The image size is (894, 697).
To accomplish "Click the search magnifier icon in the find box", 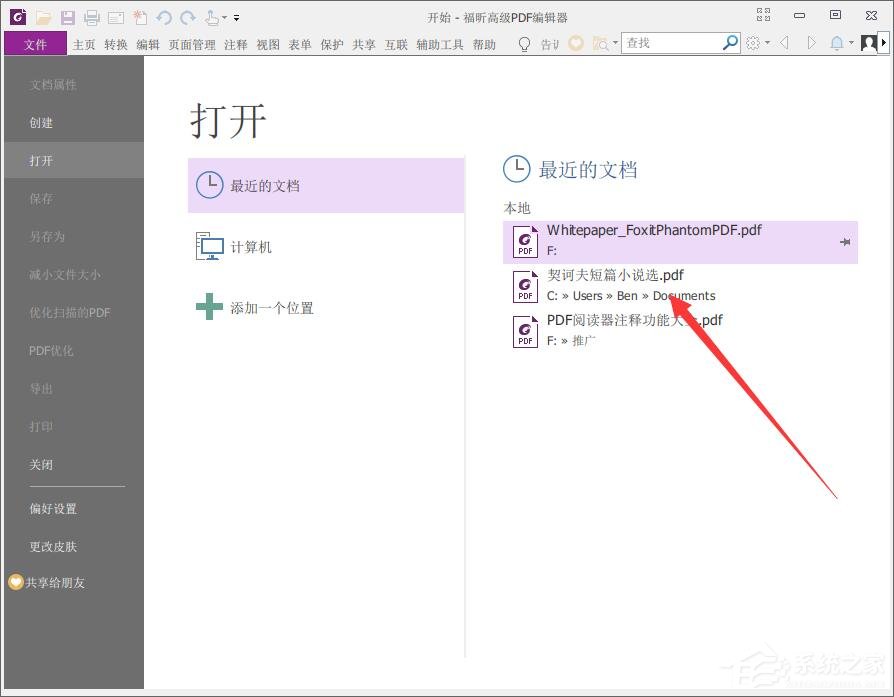I will (730, 42).
